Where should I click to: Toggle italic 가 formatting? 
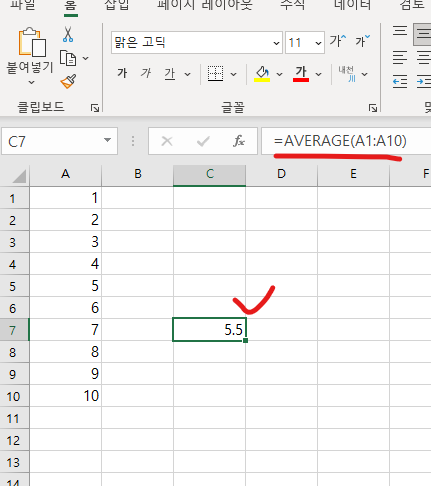click(x=146, y=73)
